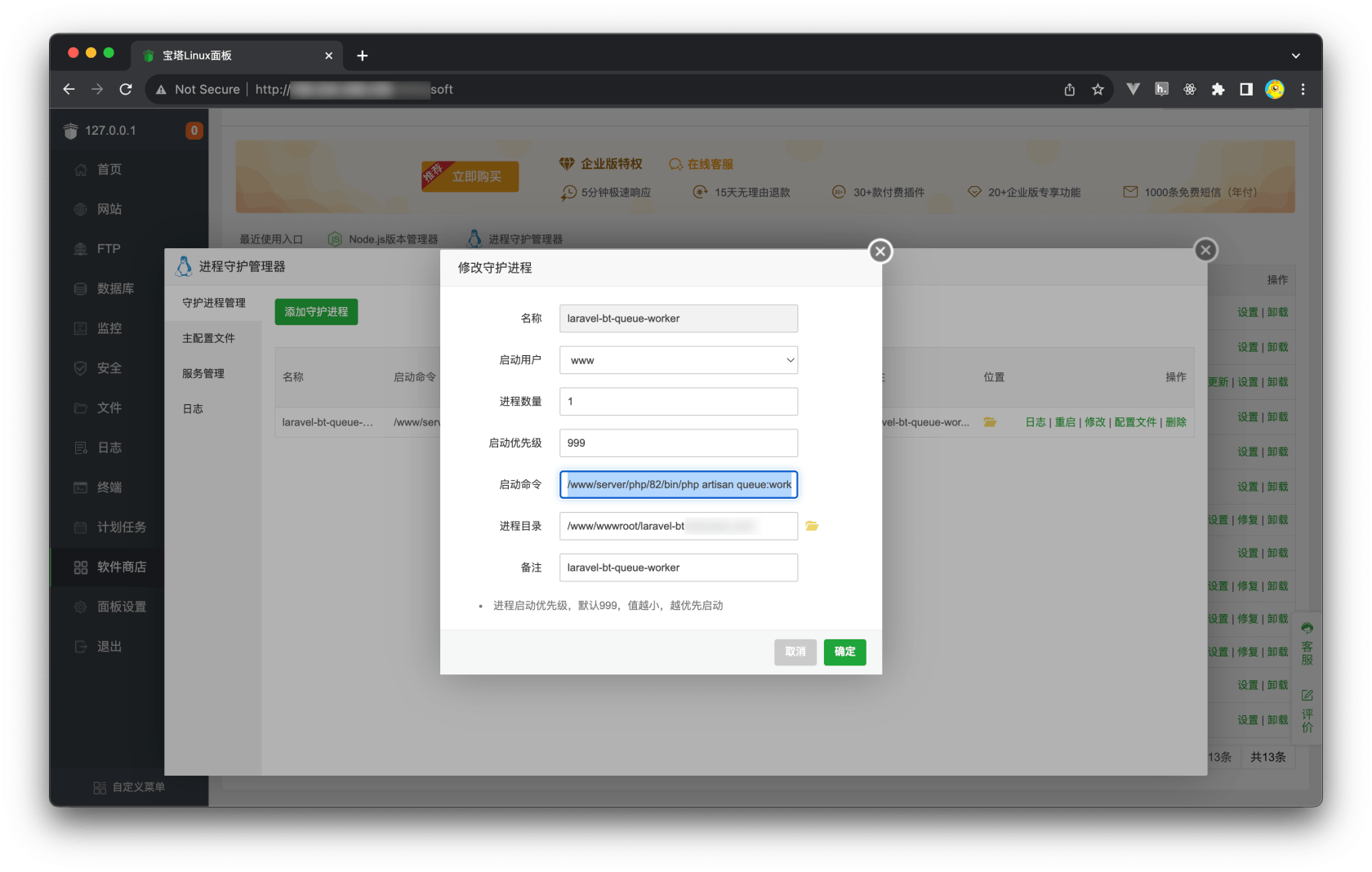The height and width of the screenshot is (872, 1372).
Task: Click the 进程目录 directory input field
Action: tap(679, 526)
